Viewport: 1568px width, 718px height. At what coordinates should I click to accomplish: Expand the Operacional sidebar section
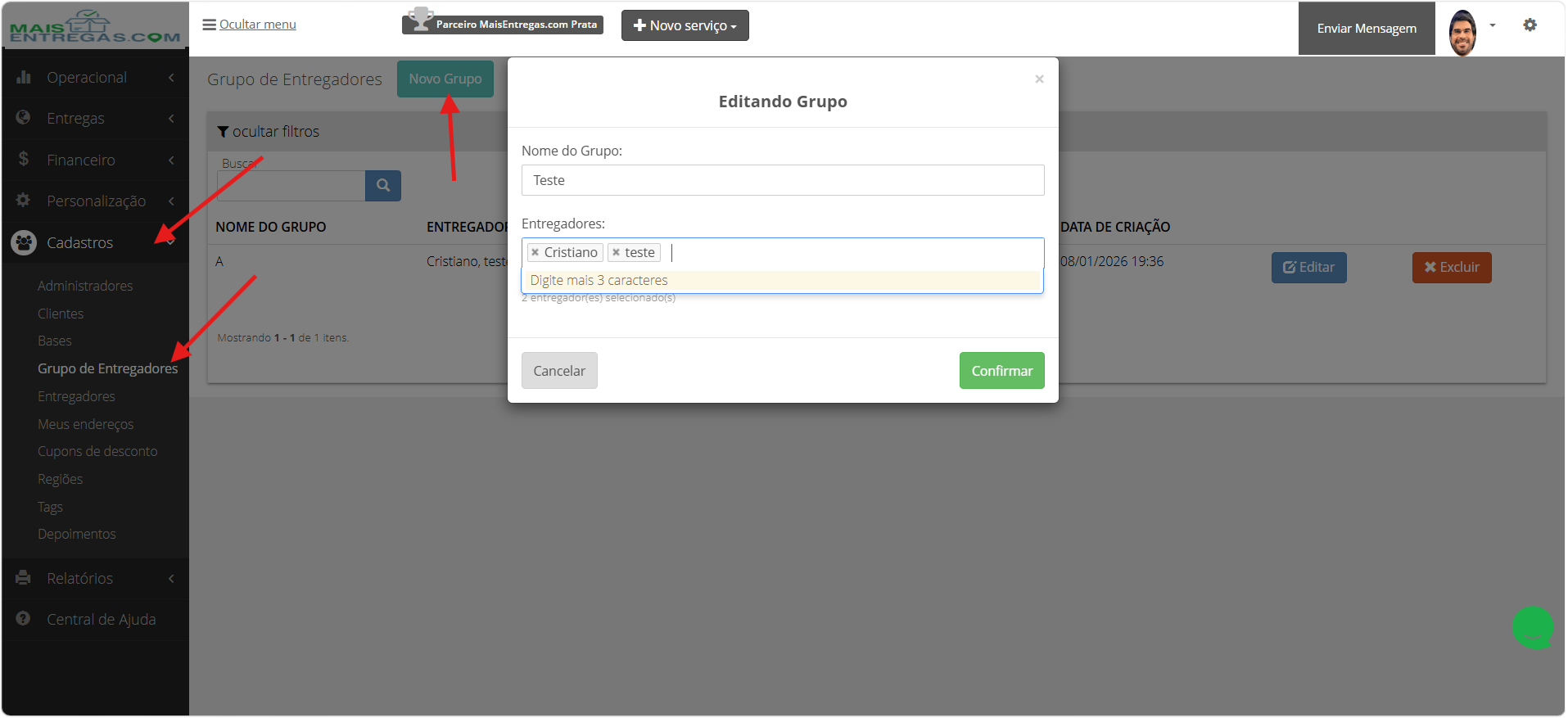[95, 78]
